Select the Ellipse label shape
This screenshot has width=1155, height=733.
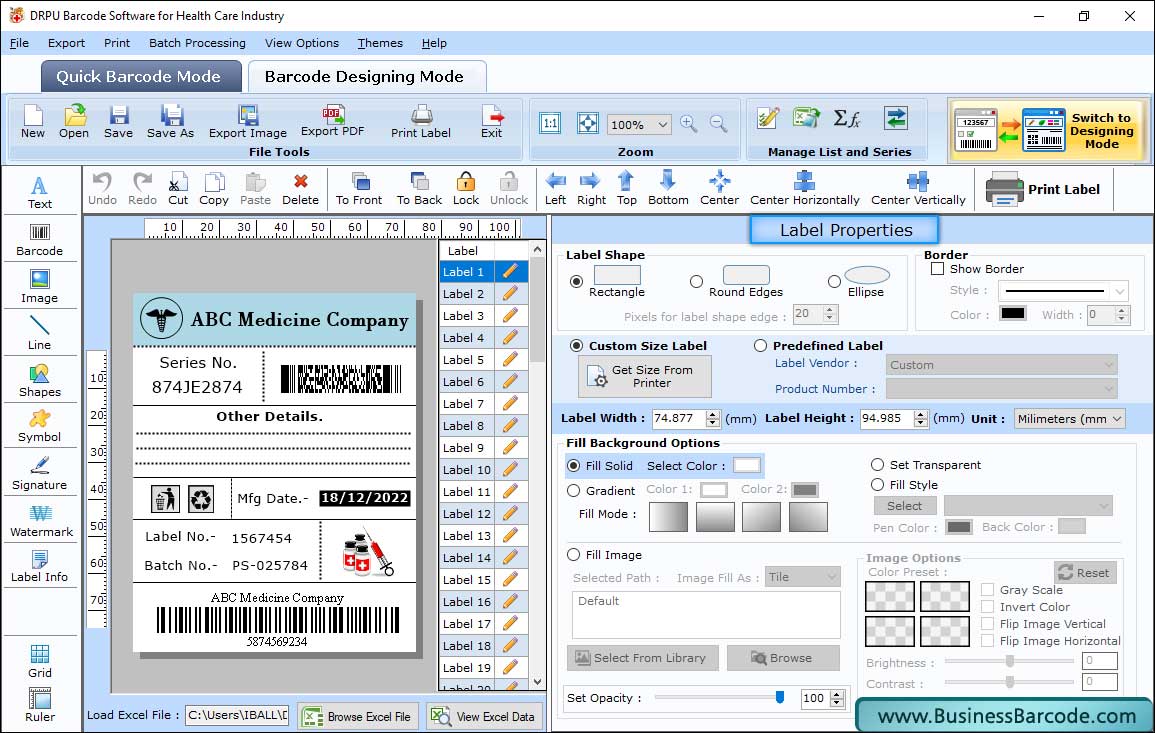pyautogui.click(x=834, y=281)
